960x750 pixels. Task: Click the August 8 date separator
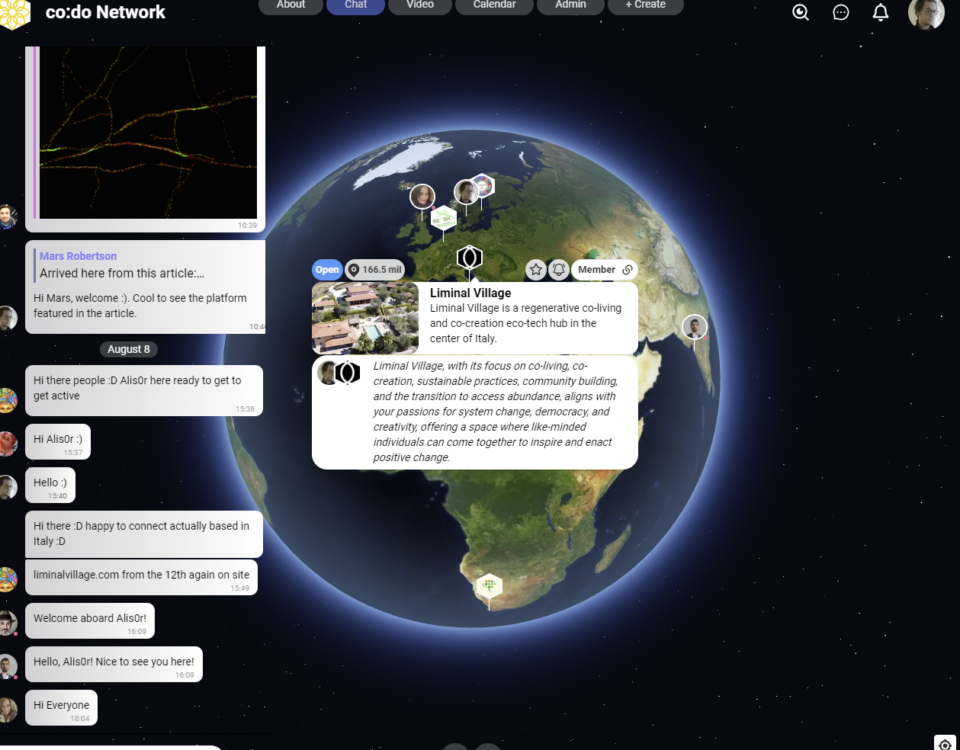point(129,349)
